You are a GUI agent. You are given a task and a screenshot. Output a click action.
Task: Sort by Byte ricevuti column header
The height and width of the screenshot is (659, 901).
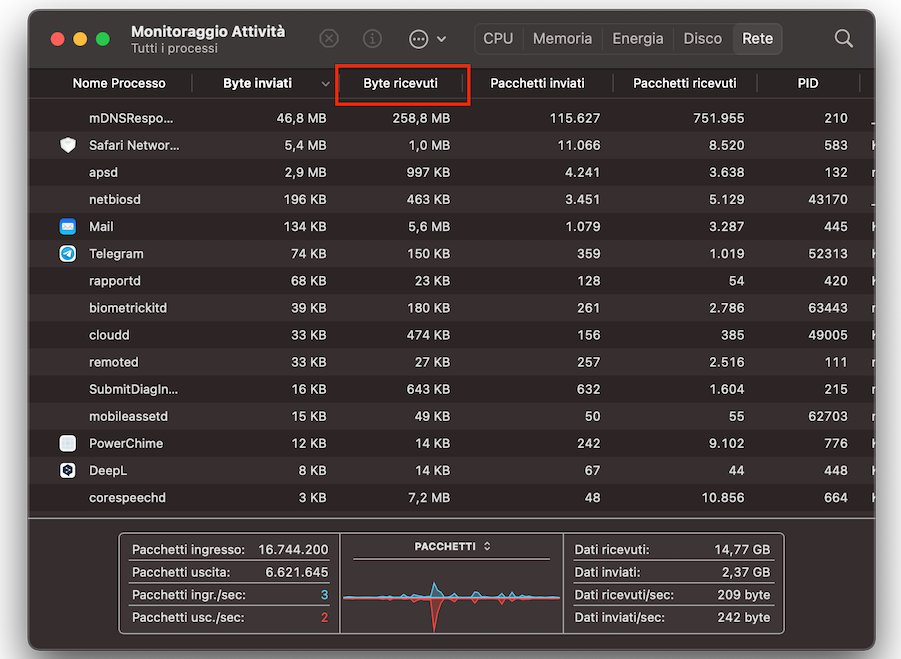click(x=400, y=84)
